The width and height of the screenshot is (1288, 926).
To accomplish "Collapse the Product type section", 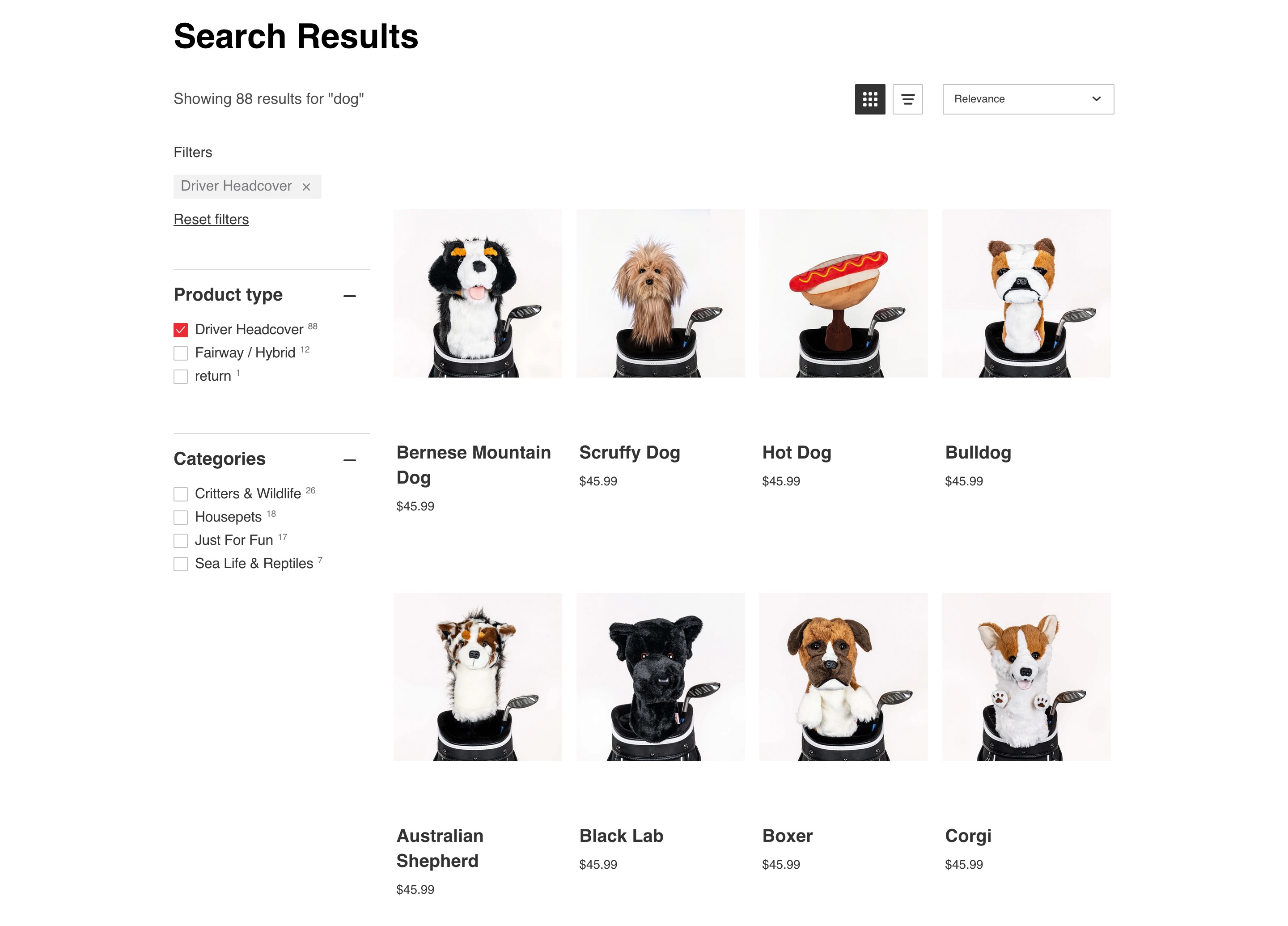I will [350, 296].
